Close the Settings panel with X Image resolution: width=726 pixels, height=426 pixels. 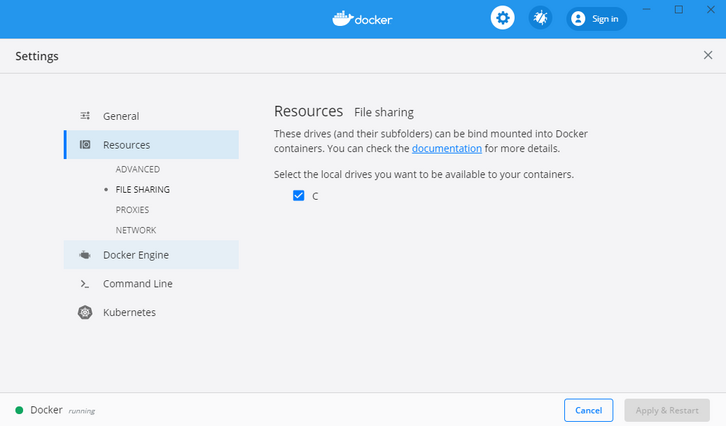tap(708, 56)
